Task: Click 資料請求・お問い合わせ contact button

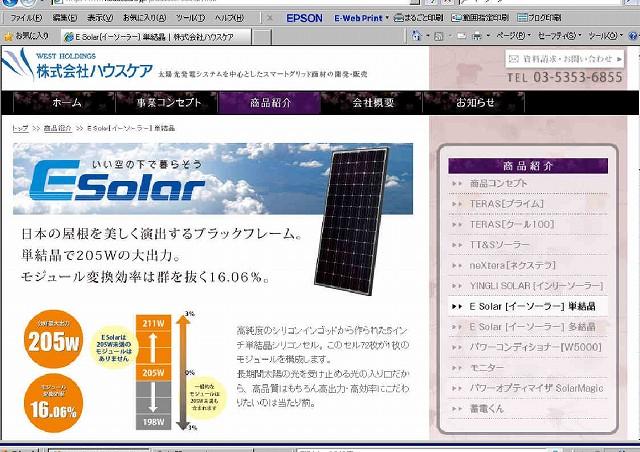Action: [x=565, y=59]
